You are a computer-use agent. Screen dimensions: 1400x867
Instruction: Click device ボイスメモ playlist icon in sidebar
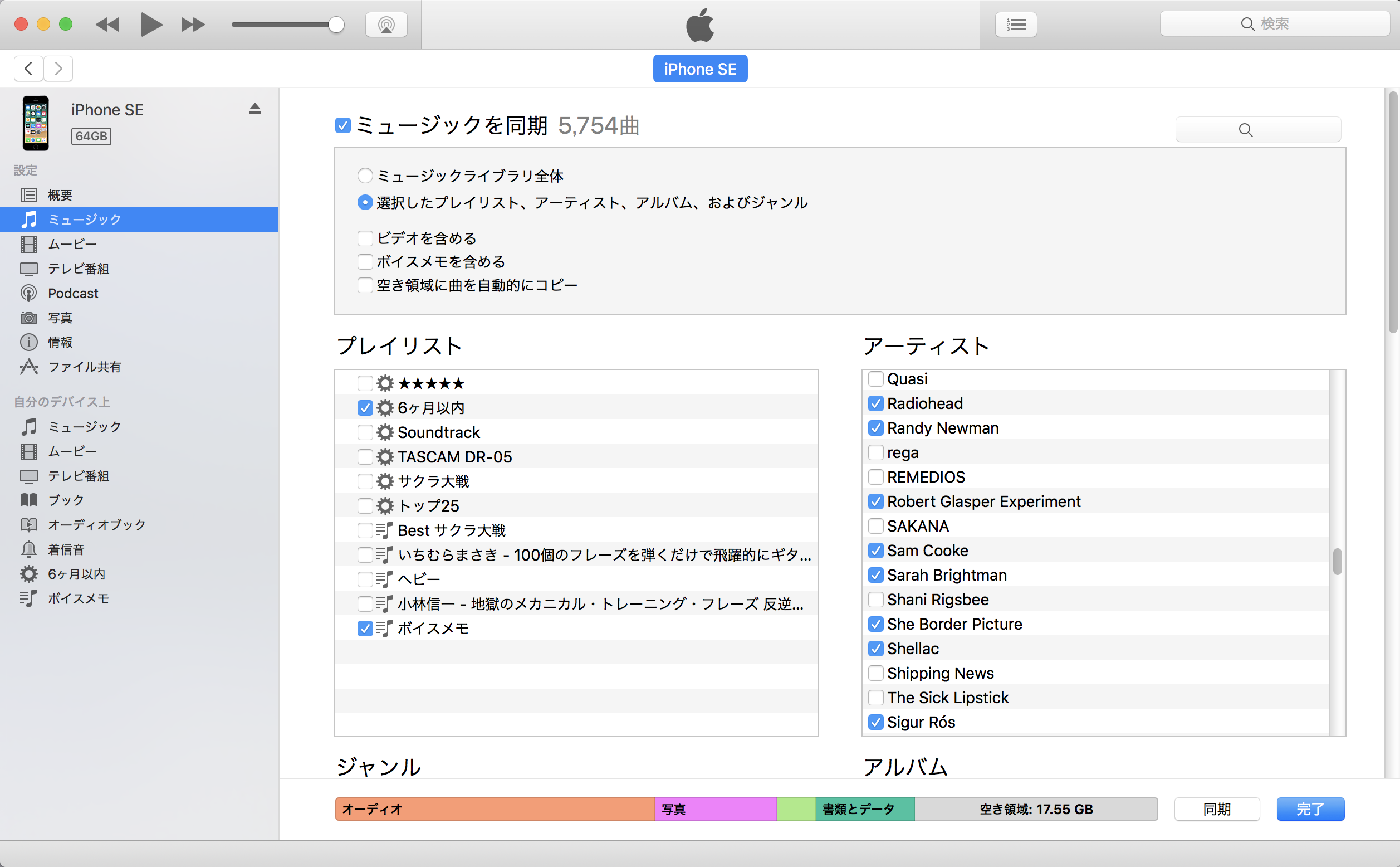coord(28,598)
